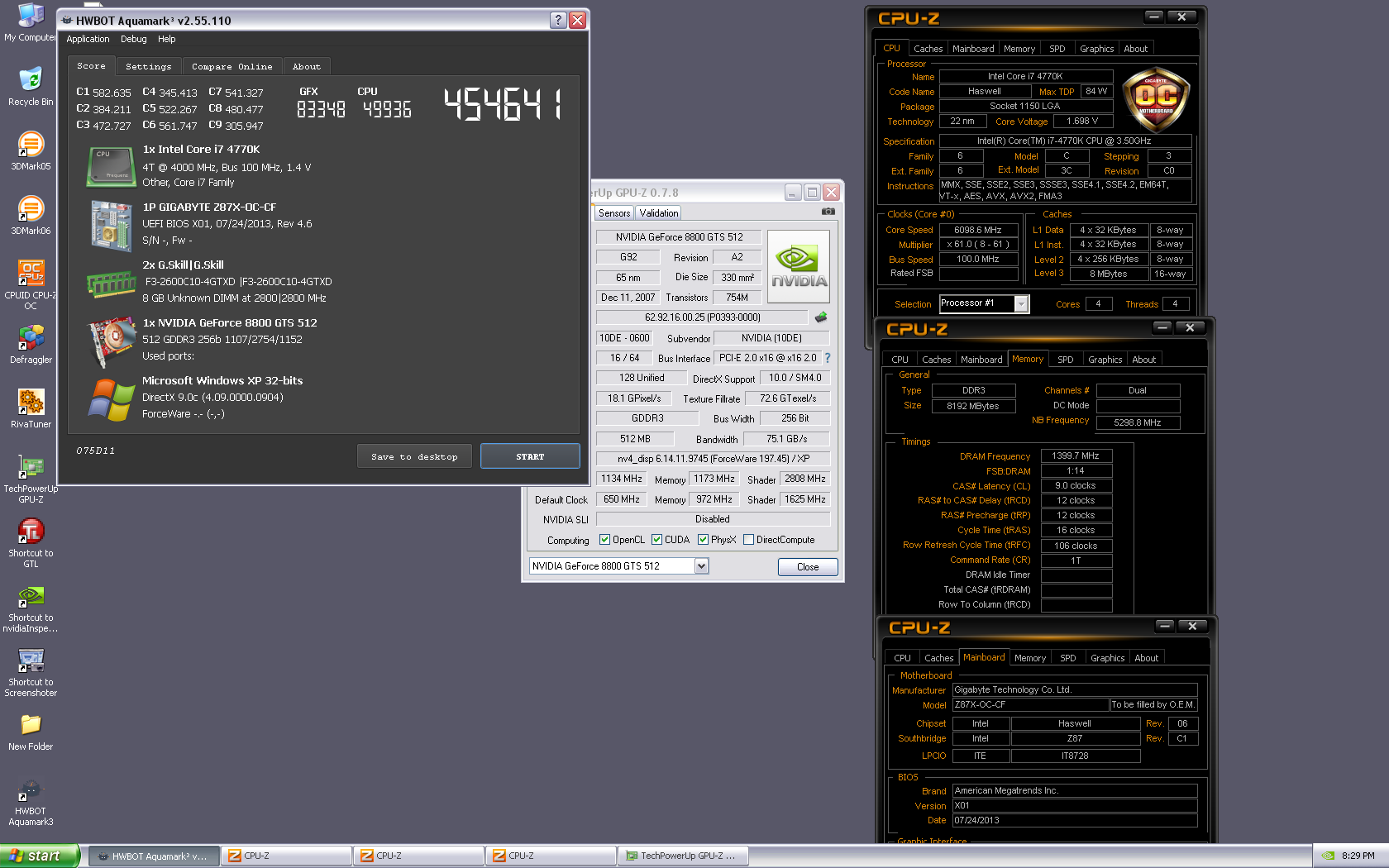Click the GPU name field NVIDIA GeForce 8800 GTS 512
Image resolution: width=1389 pixels, height=868 pixels.
pyautogui.click(x=679, y=237)
